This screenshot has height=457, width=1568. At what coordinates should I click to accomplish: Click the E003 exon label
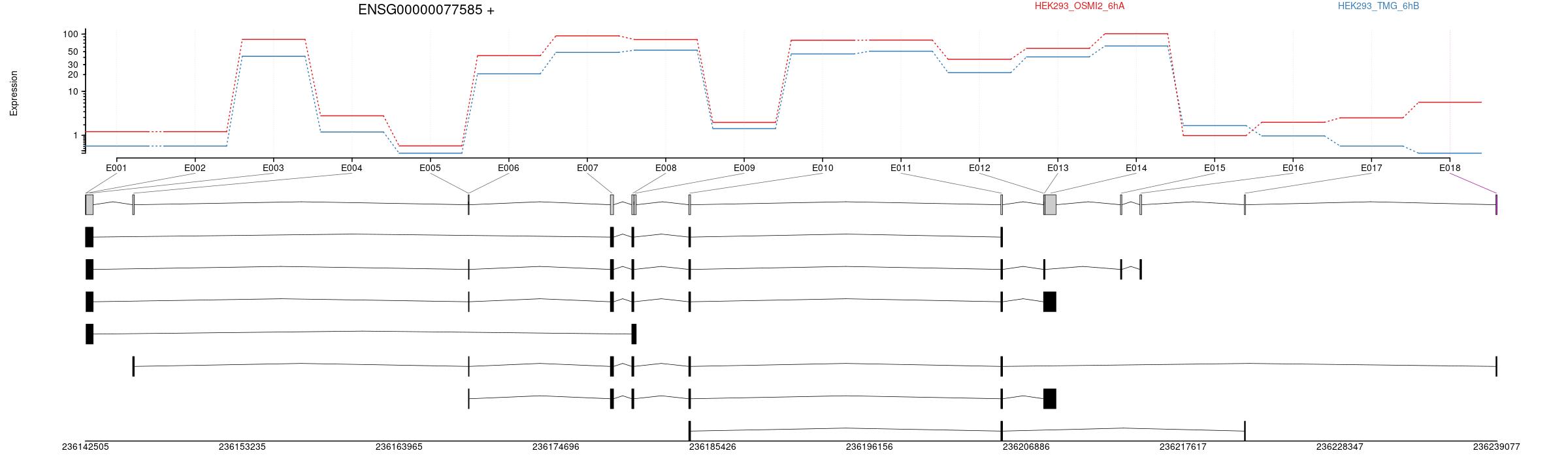[273, 168]
